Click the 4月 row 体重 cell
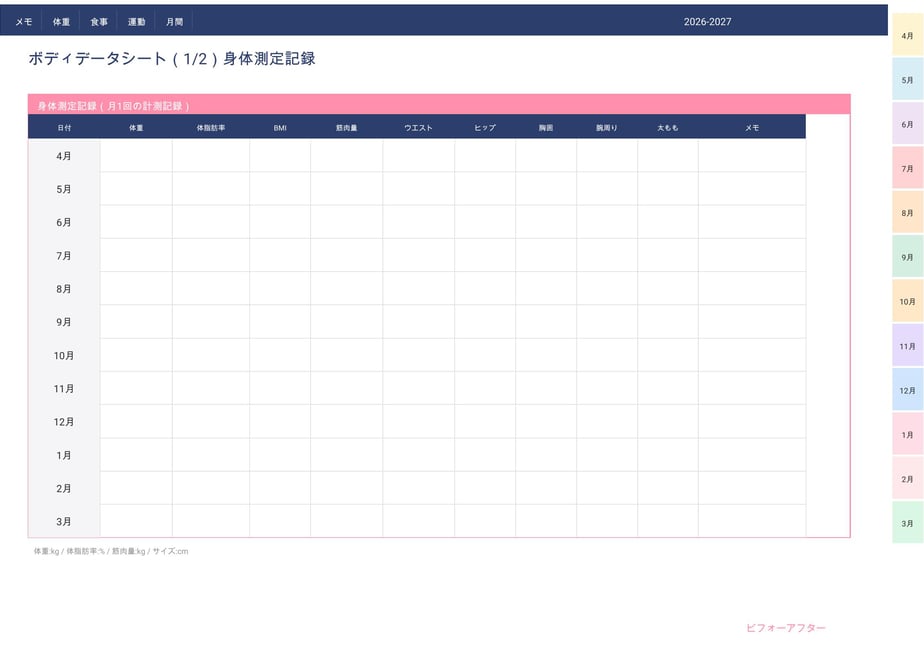 [136, 156]
